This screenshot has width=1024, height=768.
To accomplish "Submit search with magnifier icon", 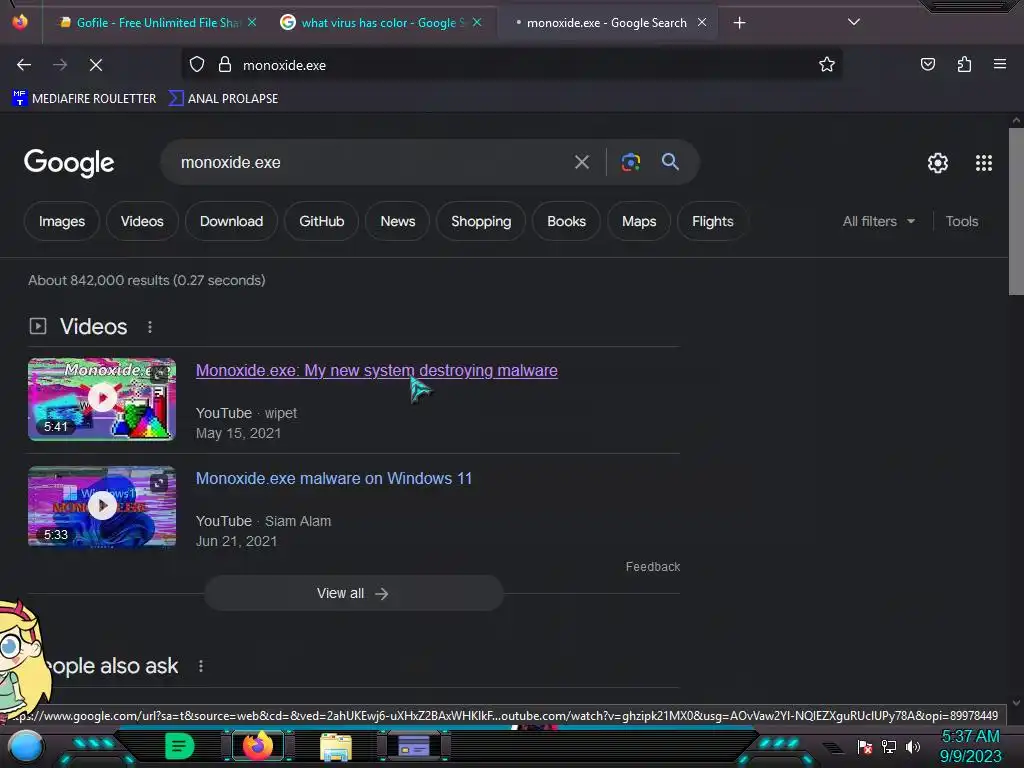I will click(670, 161).
